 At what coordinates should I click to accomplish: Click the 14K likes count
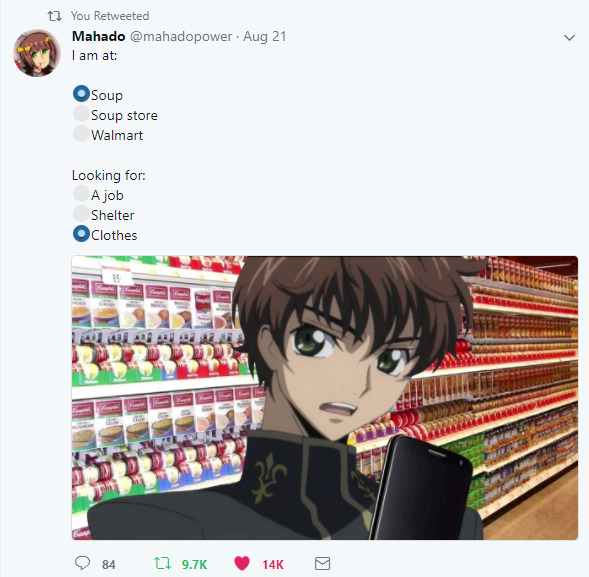click(x=273, y=564)
